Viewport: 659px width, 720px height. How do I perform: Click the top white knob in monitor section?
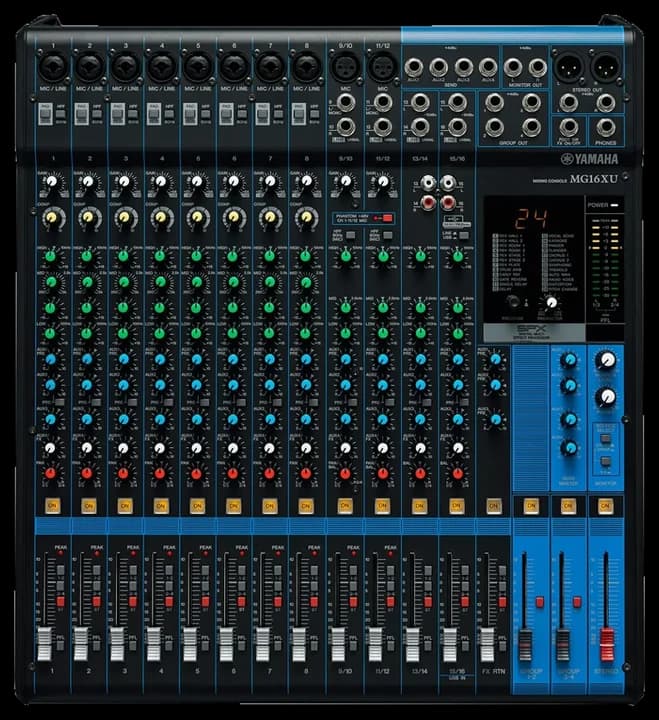pos(606,360)
